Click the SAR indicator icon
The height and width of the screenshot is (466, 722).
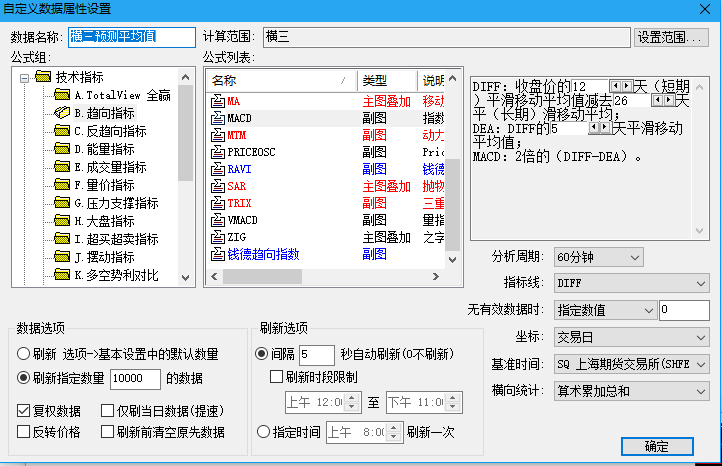(x=217, y=187)
